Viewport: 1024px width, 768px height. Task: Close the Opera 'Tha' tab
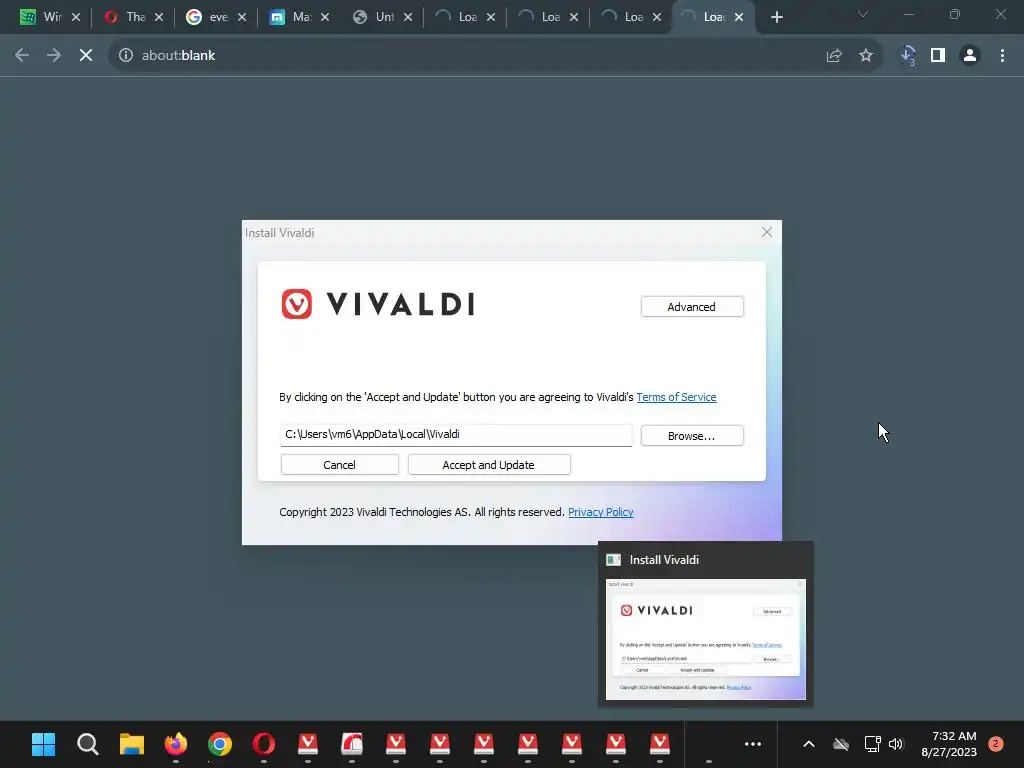click(159, 17)
